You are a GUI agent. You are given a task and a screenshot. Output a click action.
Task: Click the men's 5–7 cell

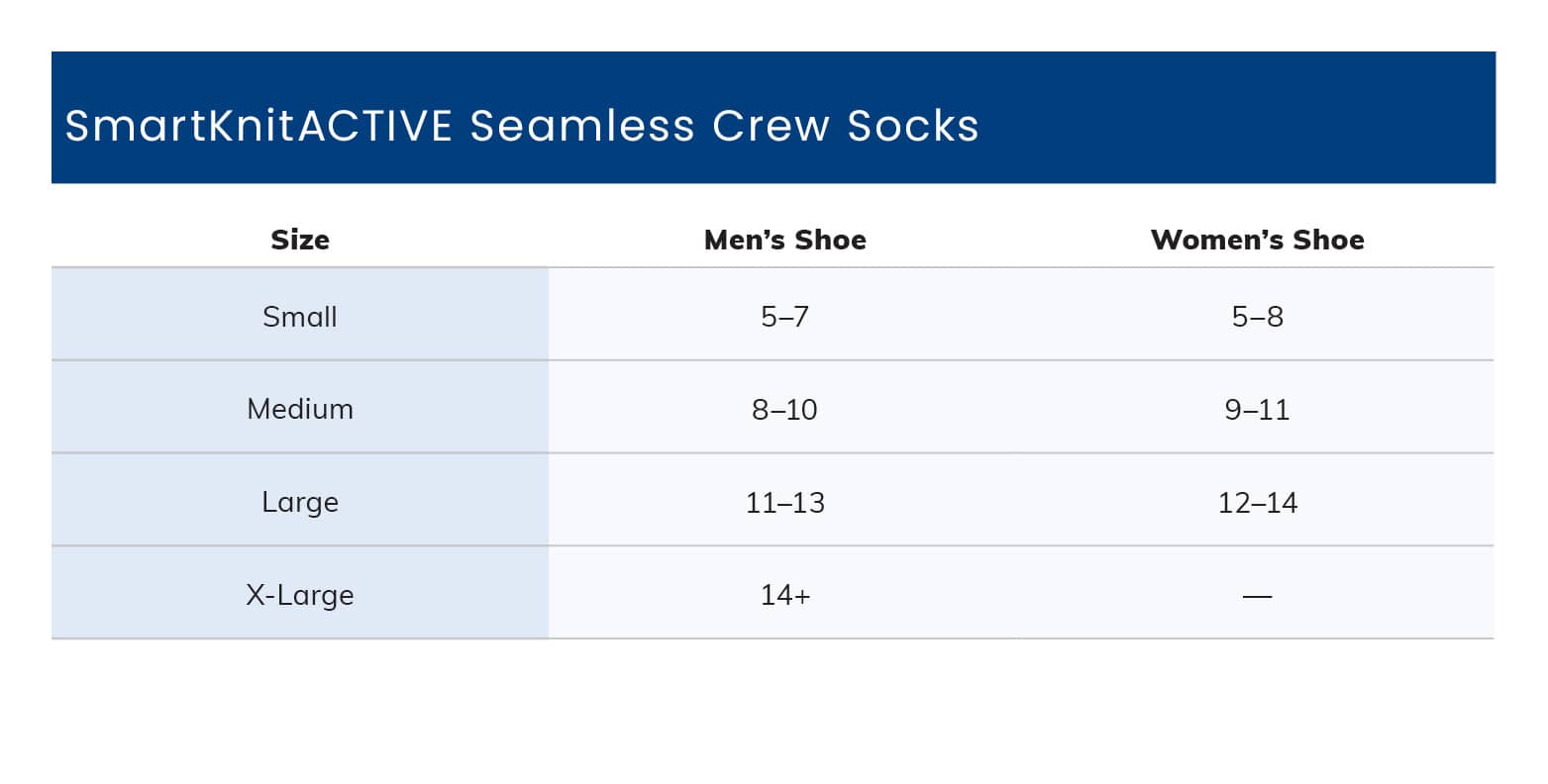tap(784, 317)
